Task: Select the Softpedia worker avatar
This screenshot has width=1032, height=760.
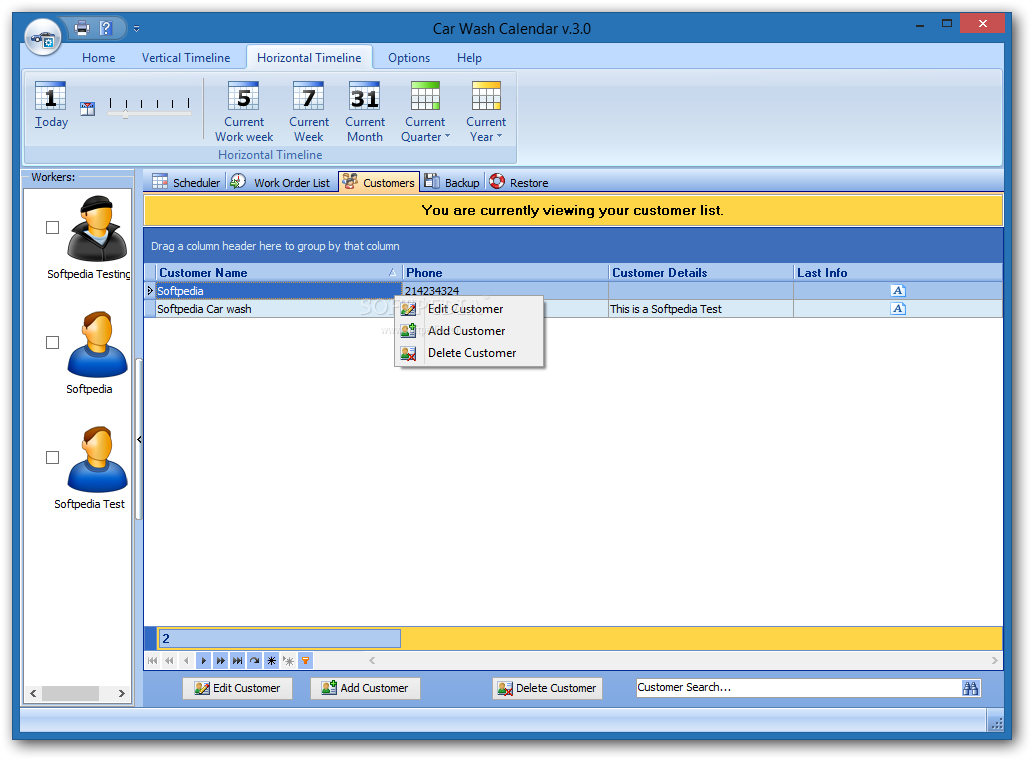Action: pyautogui.click(x=97, y=344)
